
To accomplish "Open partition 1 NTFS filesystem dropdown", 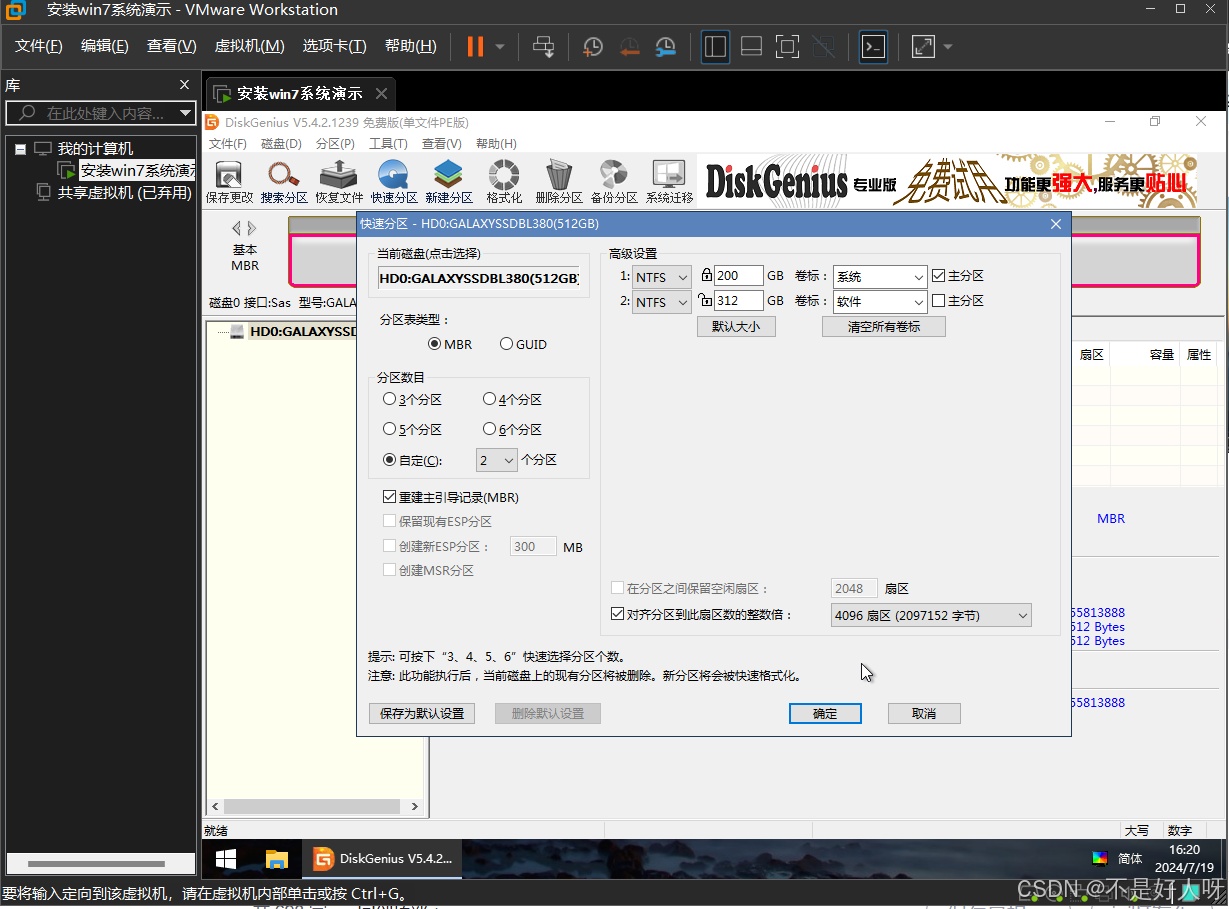I will pos(661,276).
